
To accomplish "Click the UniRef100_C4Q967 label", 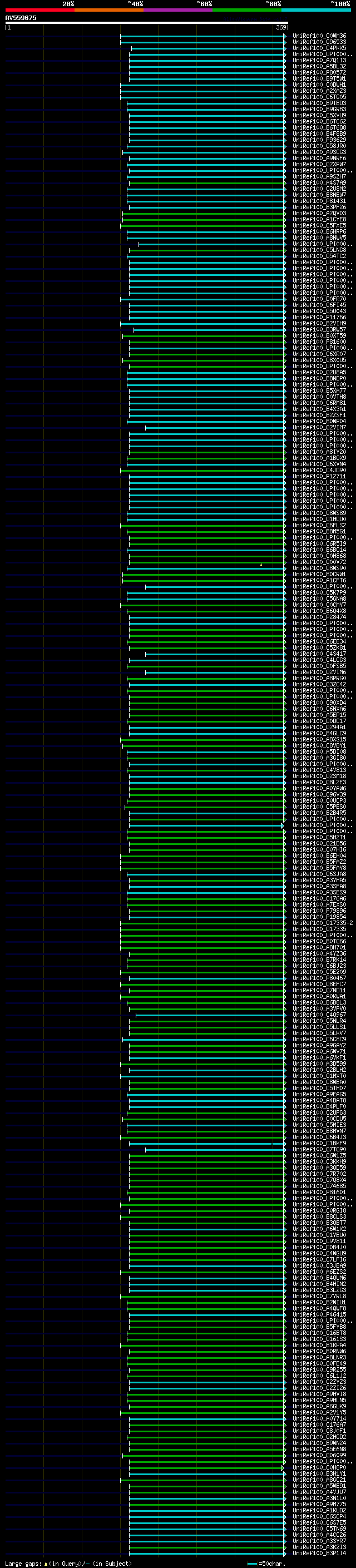I will point(319,1015).
